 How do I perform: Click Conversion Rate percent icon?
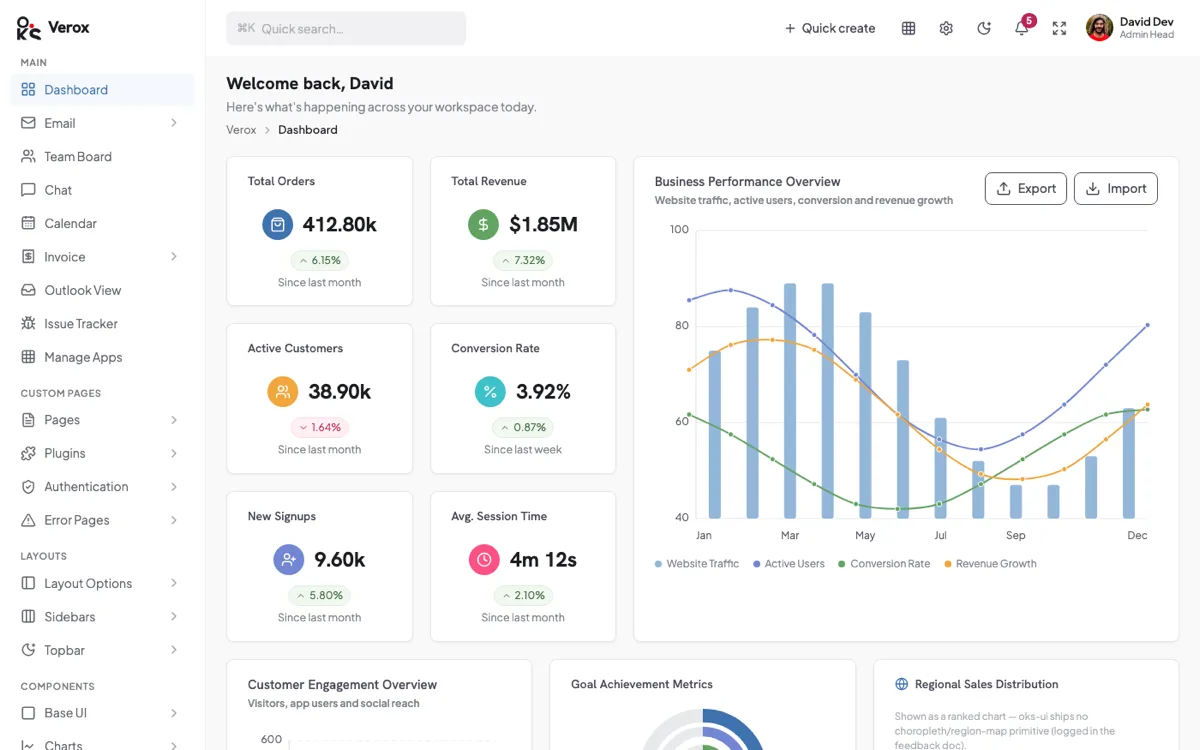pos(490,392)
